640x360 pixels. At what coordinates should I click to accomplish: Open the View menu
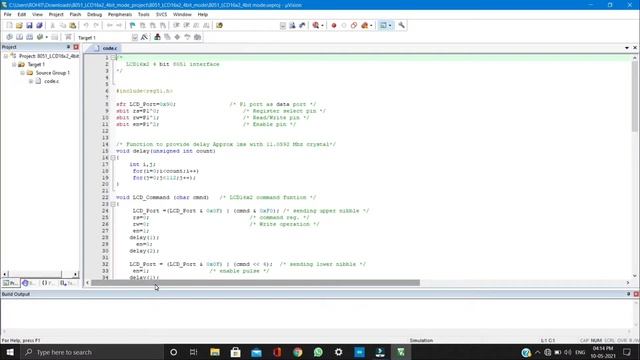pyautogui.click(x=37, y=14)
